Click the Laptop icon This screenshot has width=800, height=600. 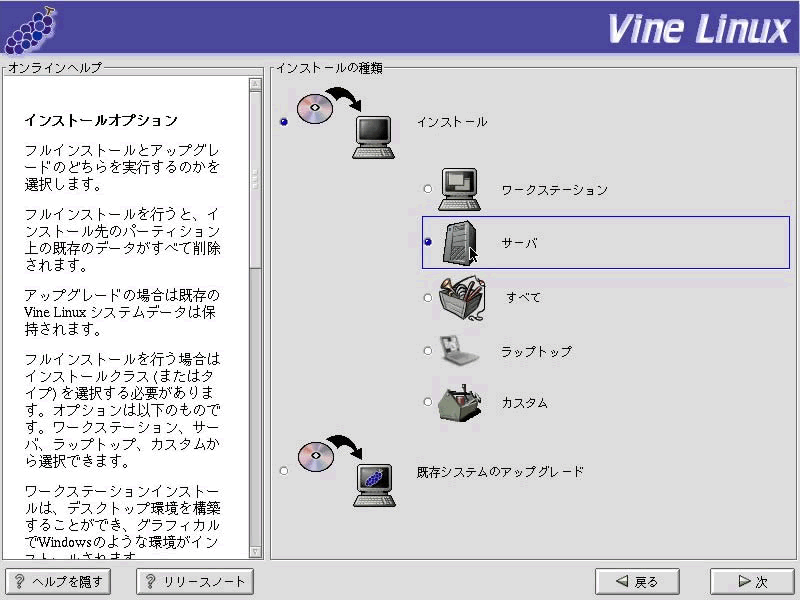pos(460,351)
